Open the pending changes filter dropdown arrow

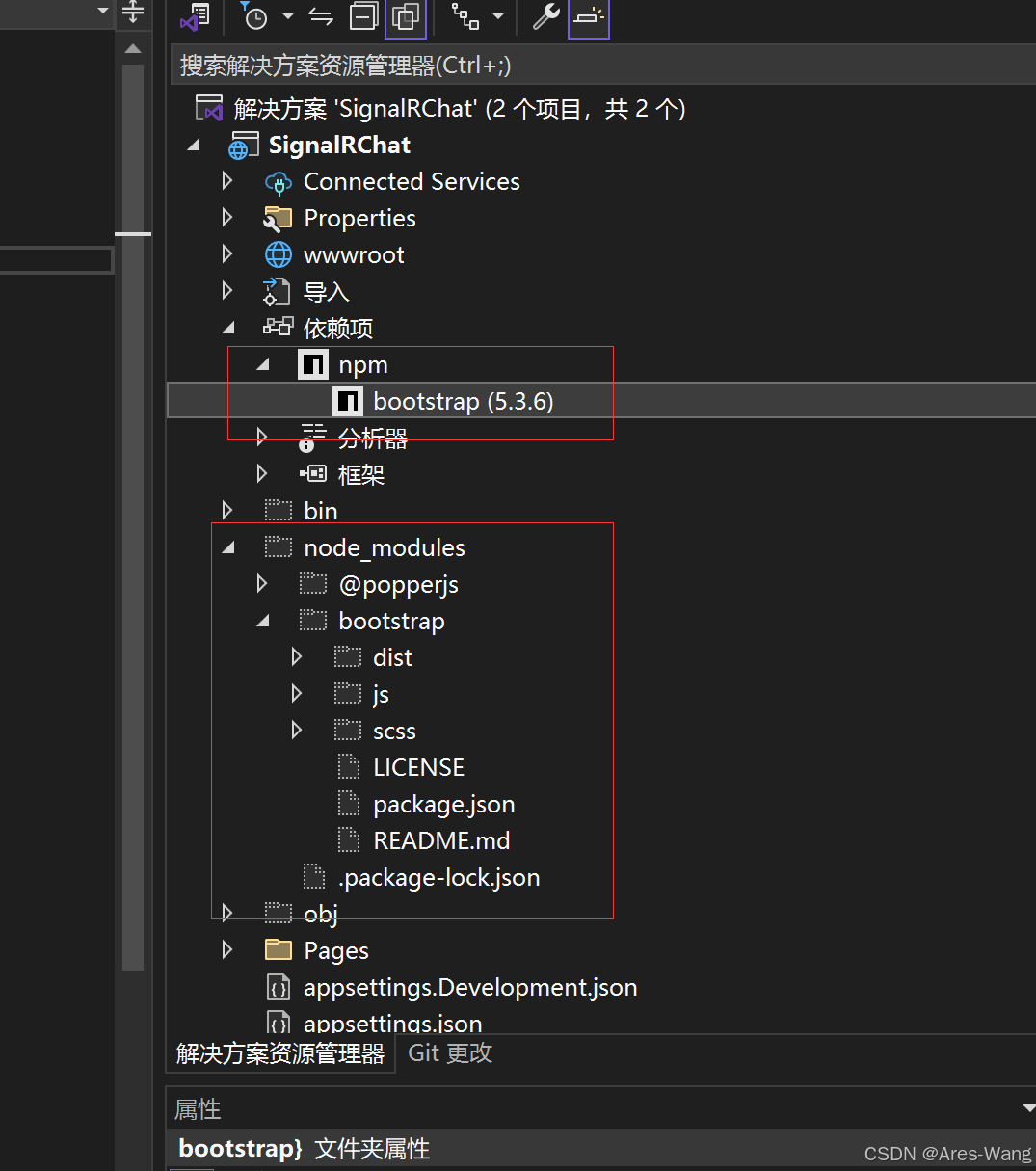pos(287,16)
